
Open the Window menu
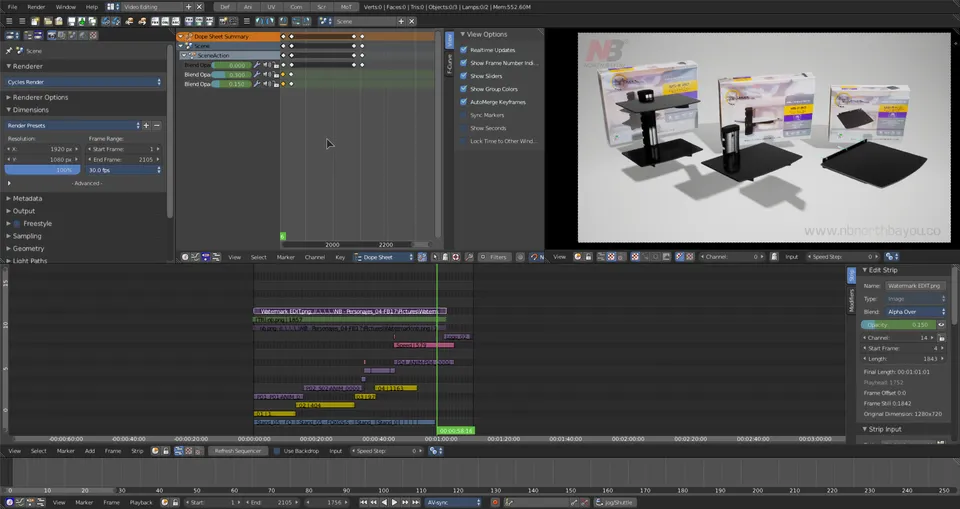pos(66,7)
